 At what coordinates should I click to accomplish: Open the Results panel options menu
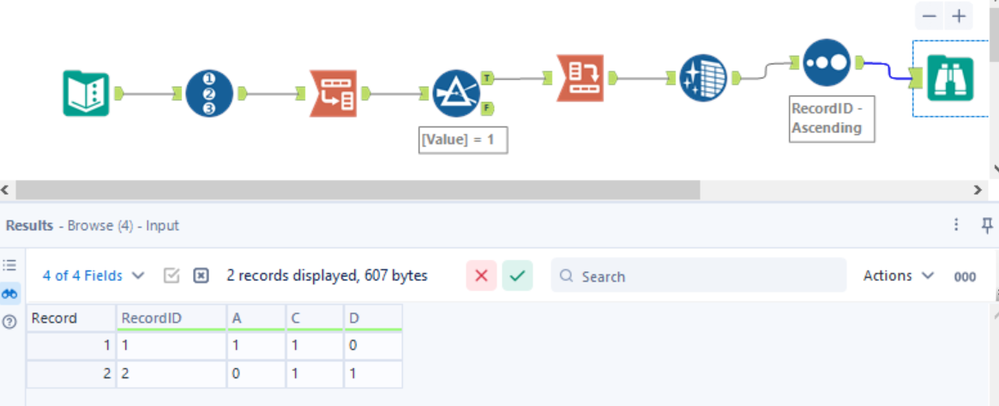[x=956, y=224]
